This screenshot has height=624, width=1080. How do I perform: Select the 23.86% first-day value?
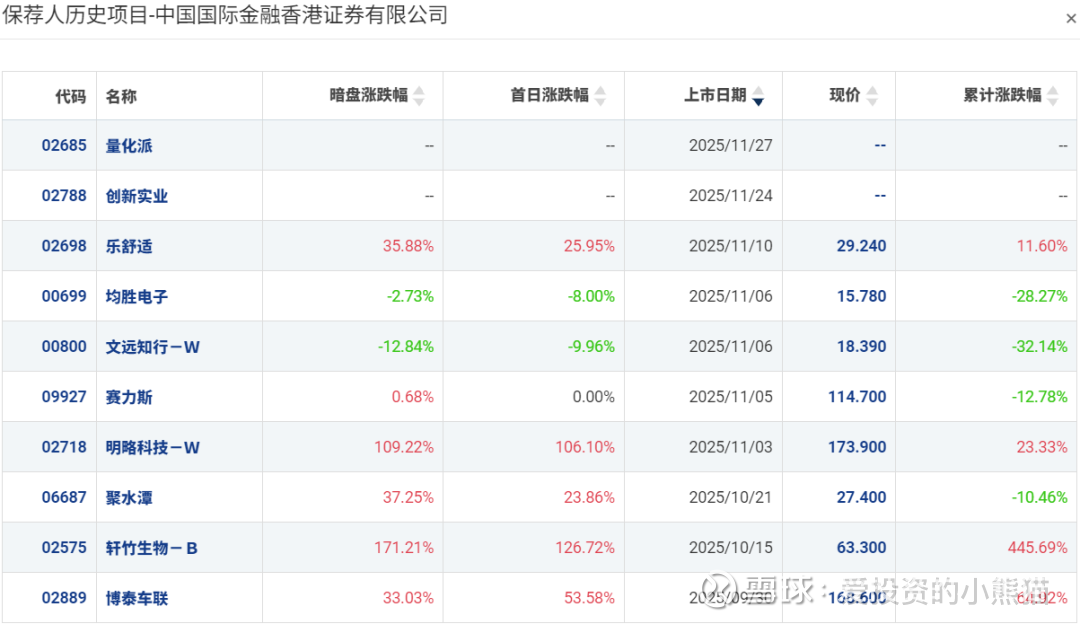coord(589,497)
